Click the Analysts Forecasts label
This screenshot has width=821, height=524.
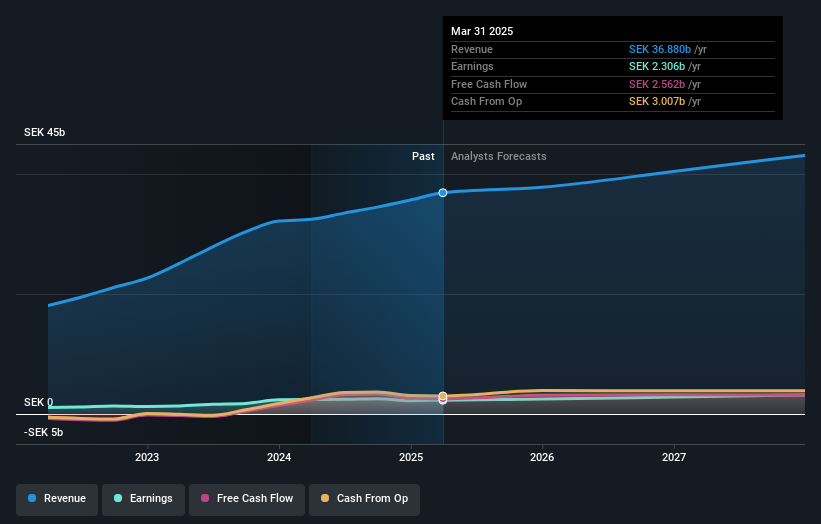pyautogui.click(x=498, y=157)
